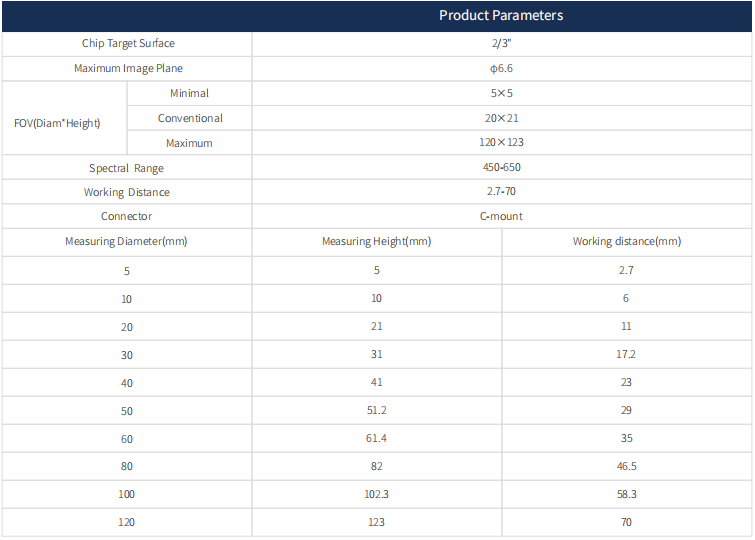Screen dimensions: 755x540
Task: Select the 450-650 spectral range value
Action: pyautogui.click(x=501, y=168)
